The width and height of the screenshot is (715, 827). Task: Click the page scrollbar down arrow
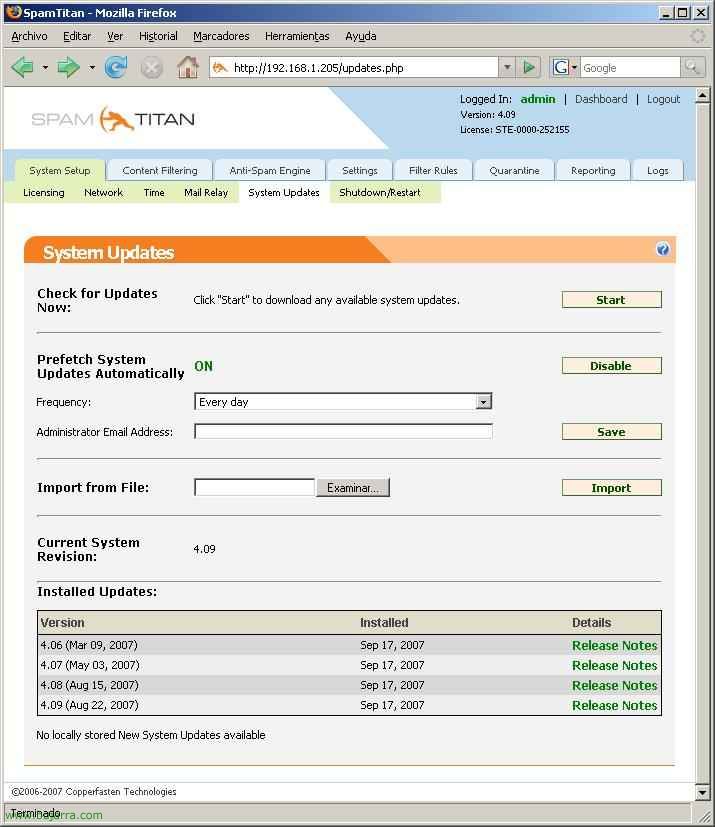702,792
